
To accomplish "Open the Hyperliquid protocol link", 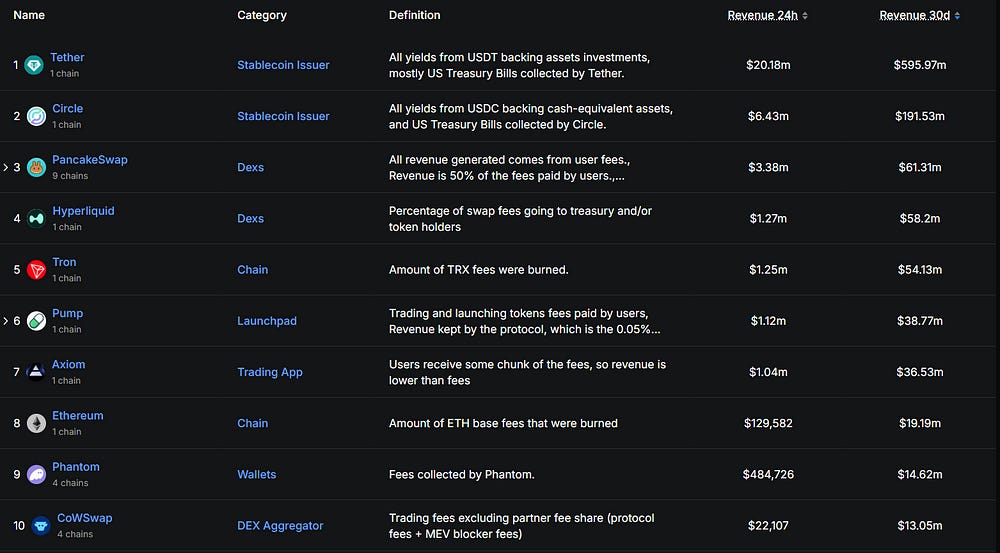I will pyautogui.click(x=84, y=210).
